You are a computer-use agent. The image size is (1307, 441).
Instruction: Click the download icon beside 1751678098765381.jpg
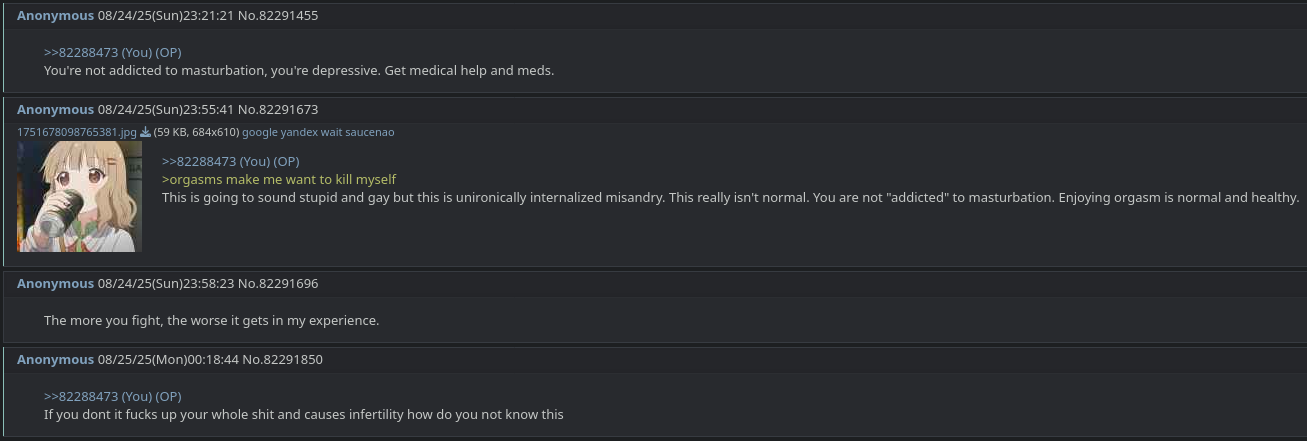pos(145,132)
